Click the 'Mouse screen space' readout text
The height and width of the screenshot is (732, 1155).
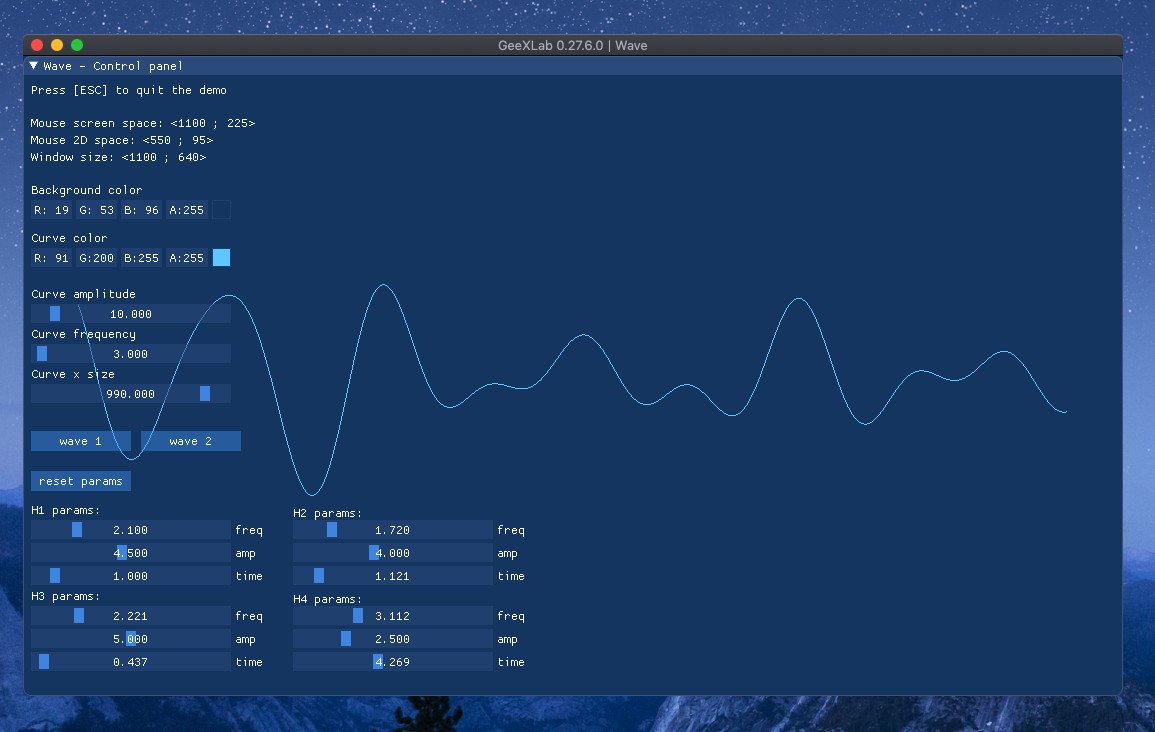(x=143, y=123)
